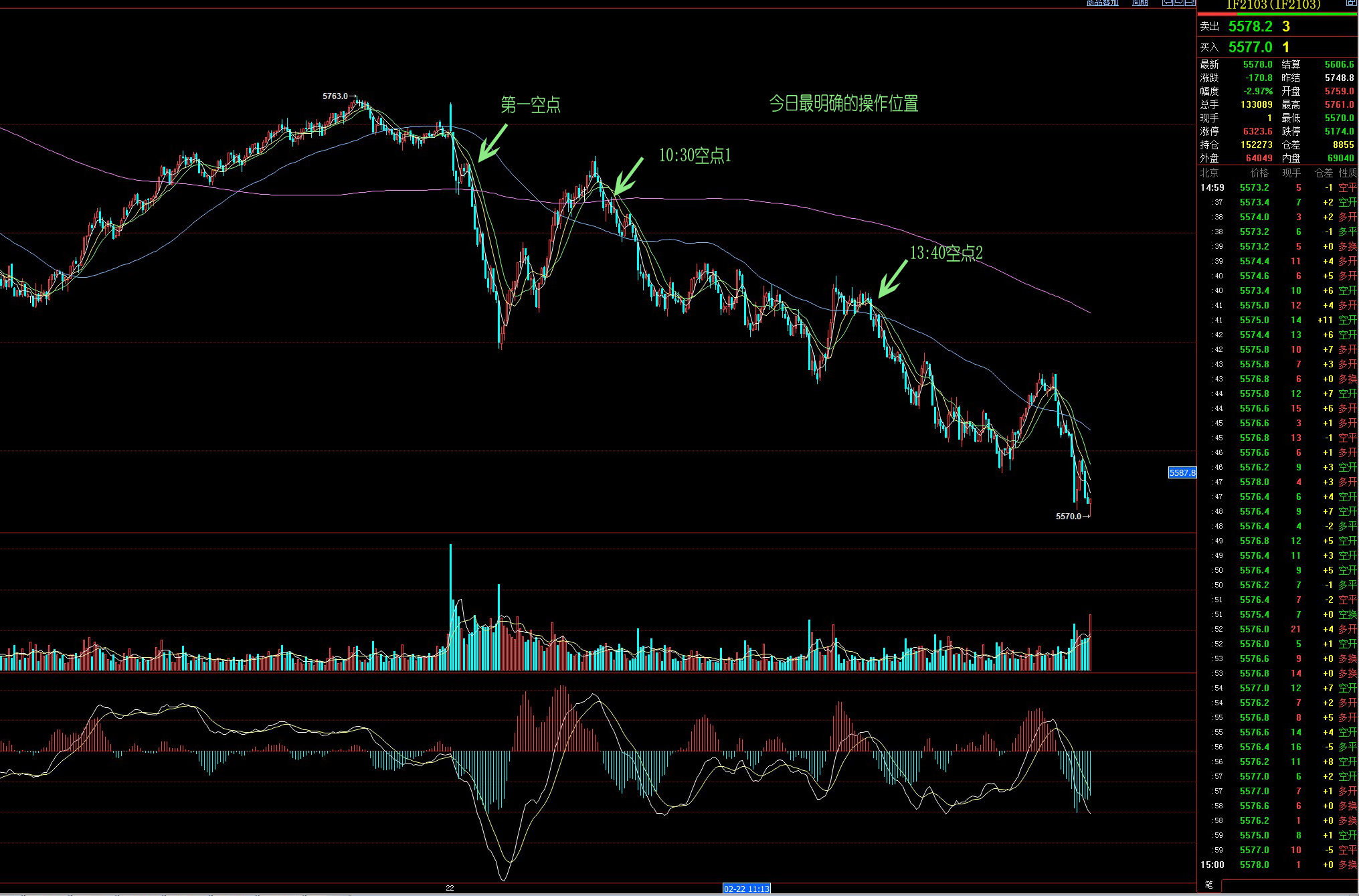The height and width of the screenshot is (896, 1359).
Task: Select the 涨跌 value -170.8
Action: pyautogui.click(x=1259, y=78)
